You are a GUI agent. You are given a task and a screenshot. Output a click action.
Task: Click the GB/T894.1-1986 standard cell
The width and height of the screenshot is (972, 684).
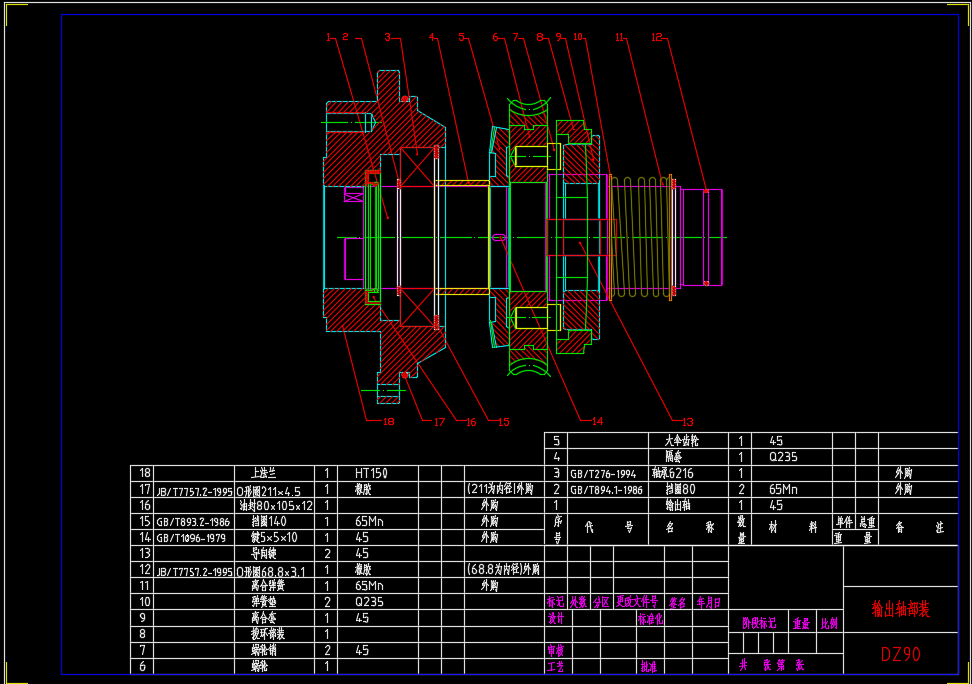point(606,490)
